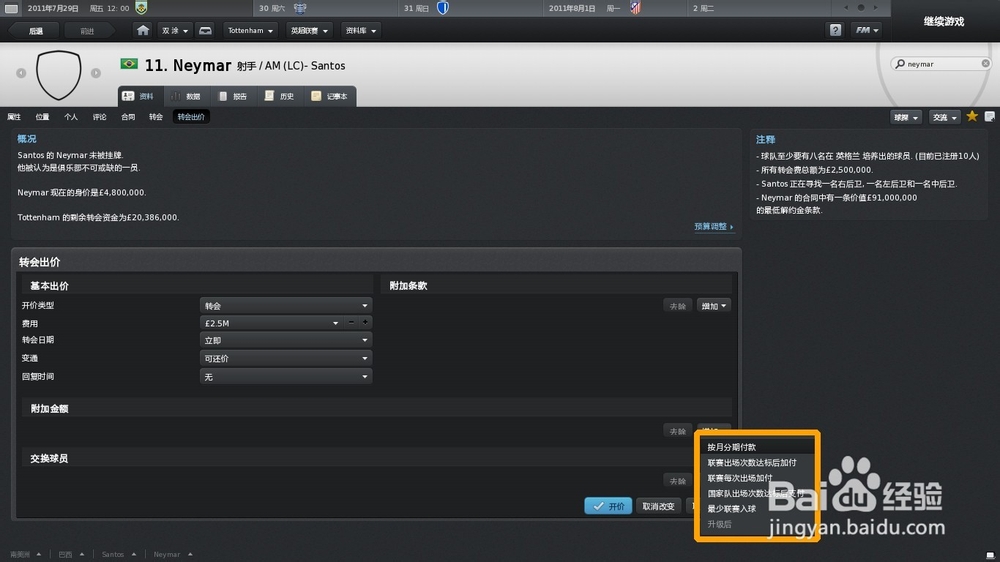Open the 合同 contract subtab
Screen dimensions: 1000x562
[x=128, y=117]
